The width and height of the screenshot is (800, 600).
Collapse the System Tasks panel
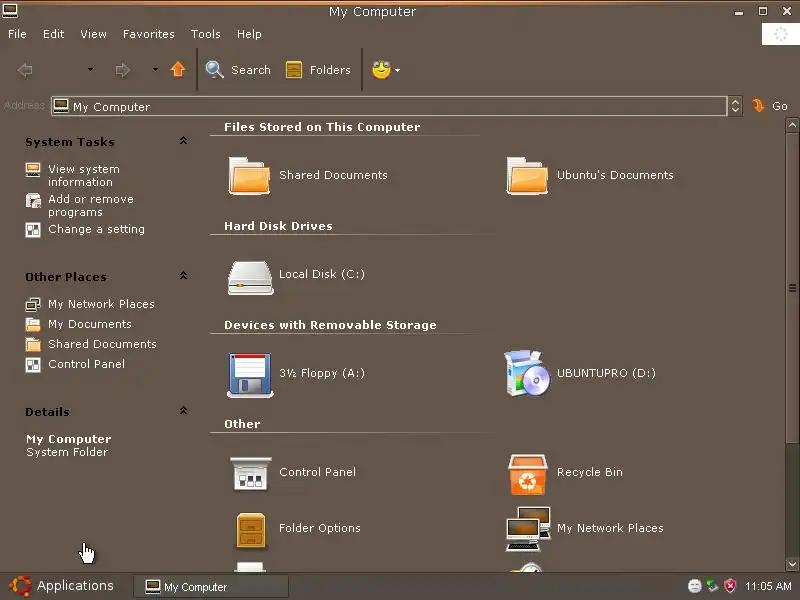click(183, 141)
